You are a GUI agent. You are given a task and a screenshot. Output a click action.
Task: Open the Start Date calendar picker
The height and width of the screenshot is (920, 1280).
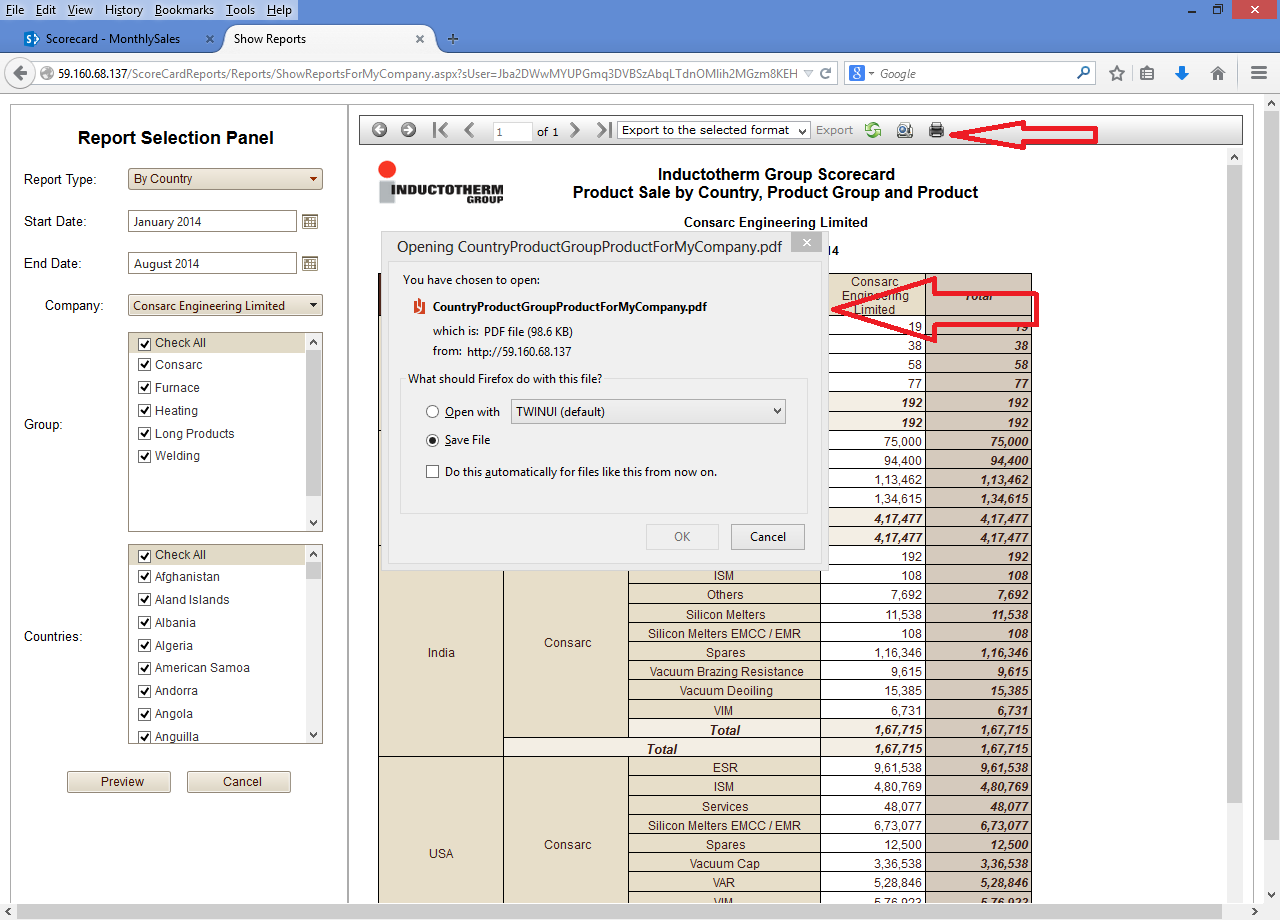pos(310,222)
